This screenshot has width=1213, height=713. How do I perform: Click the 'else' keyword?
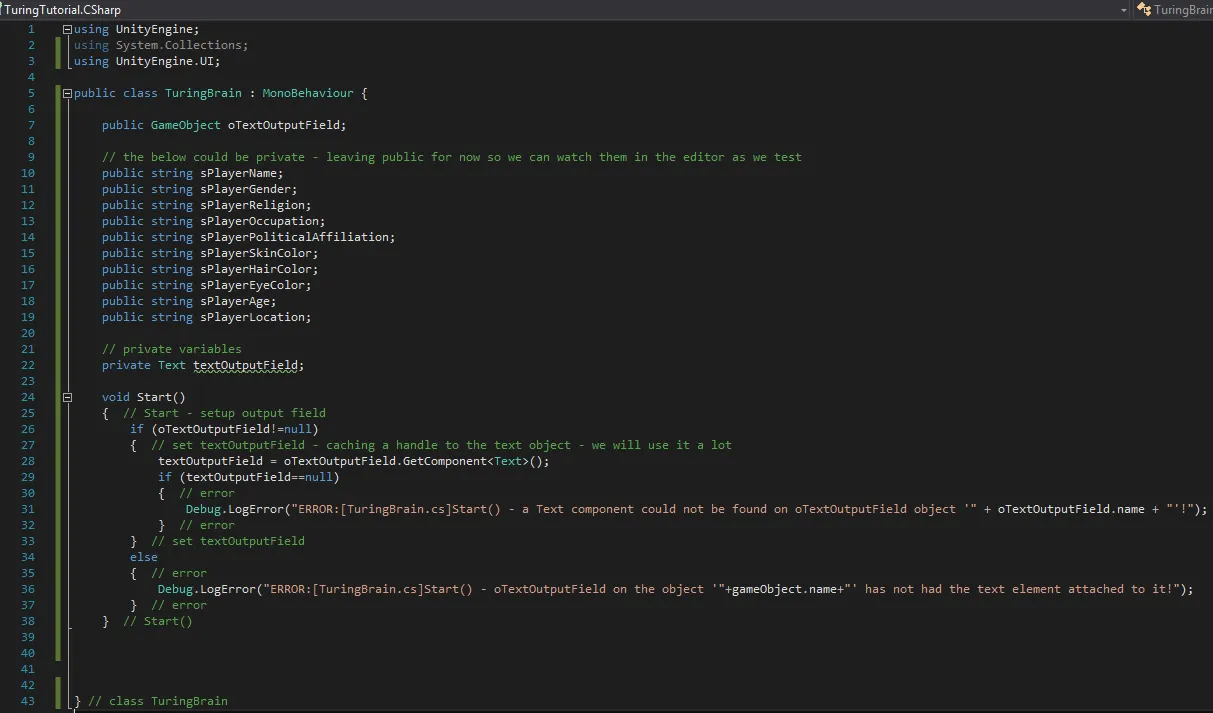coord(144,557)
